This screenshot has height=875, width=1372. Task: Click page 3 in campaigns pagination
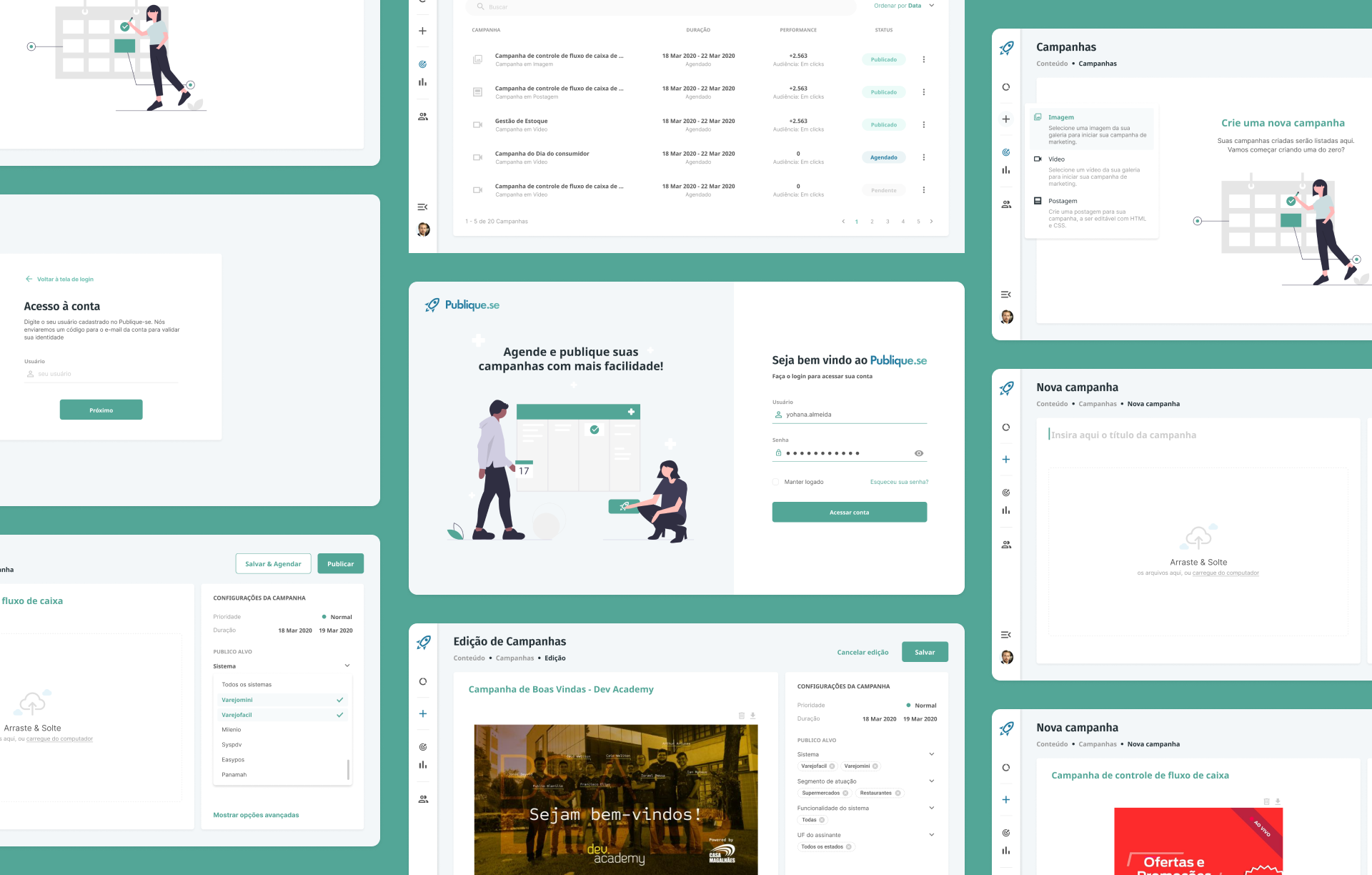click(888, 222)
